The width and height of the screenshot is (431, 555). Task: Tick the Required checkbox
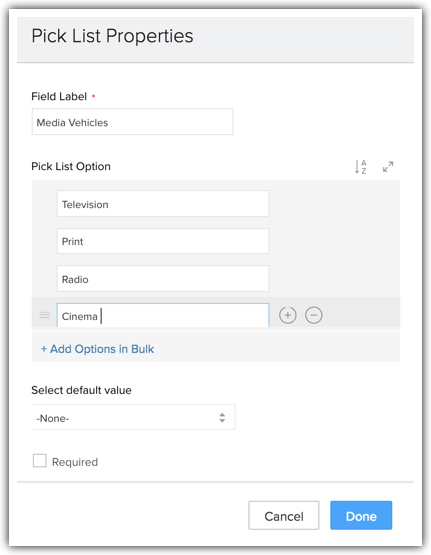(x=40, y=461)
